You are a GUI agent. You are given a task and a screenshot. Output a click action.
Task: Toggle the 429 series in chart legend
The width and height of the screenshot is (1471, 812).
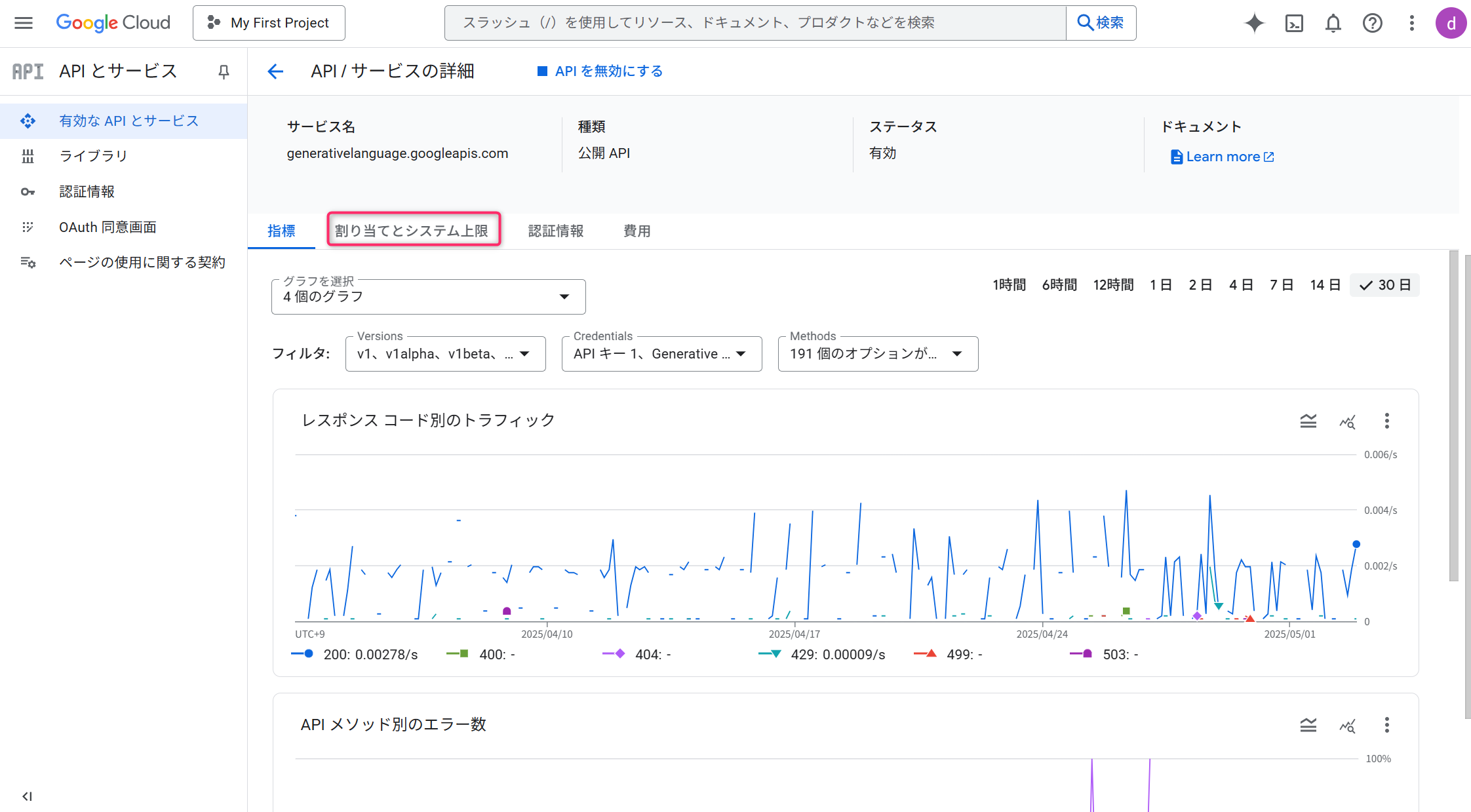(822, 655)
